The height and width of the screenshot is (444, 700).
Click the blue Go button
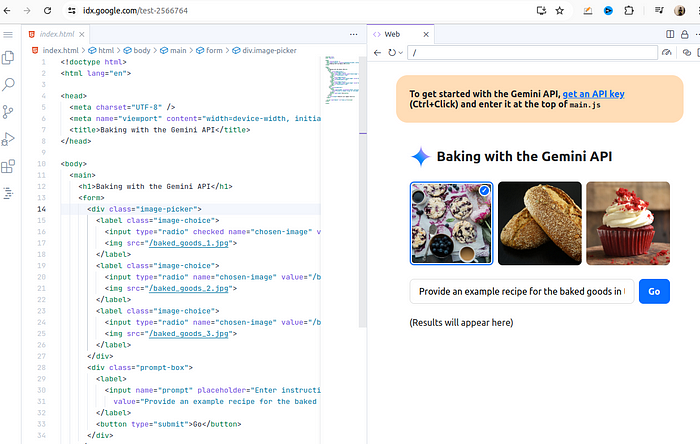pos(654,291)
